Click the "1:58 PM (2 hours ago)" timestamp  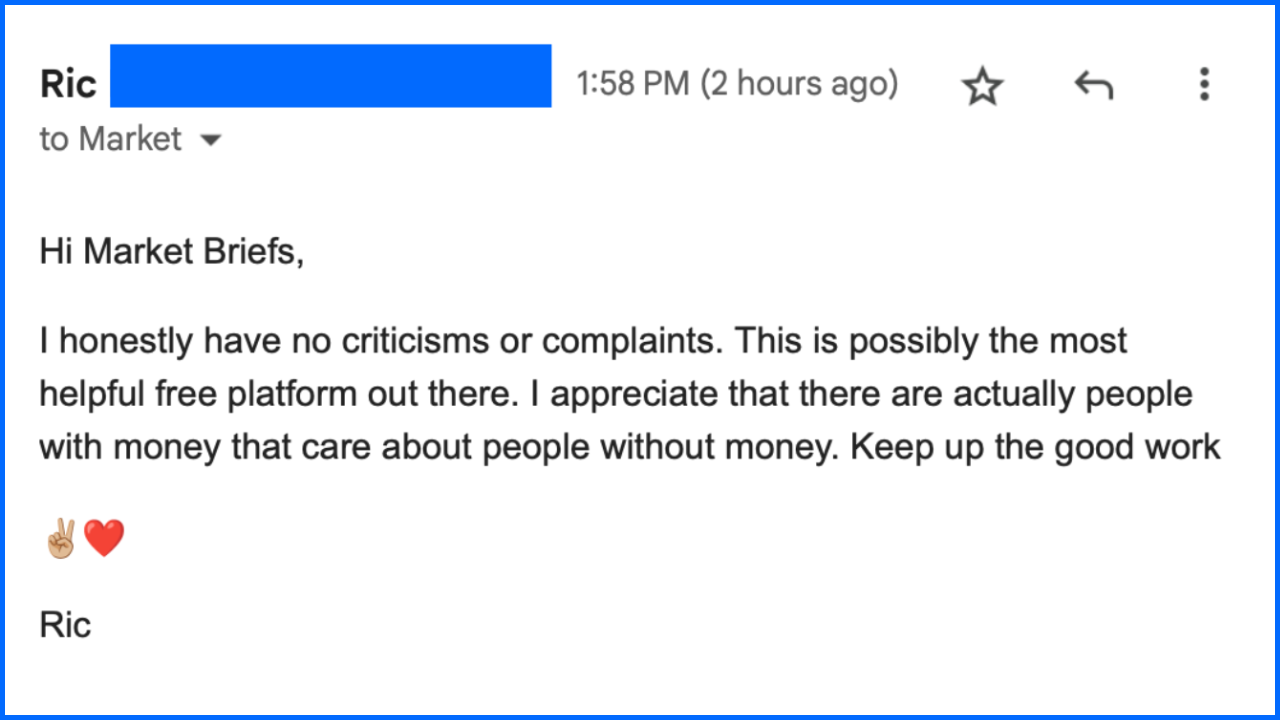coord(737,84)
